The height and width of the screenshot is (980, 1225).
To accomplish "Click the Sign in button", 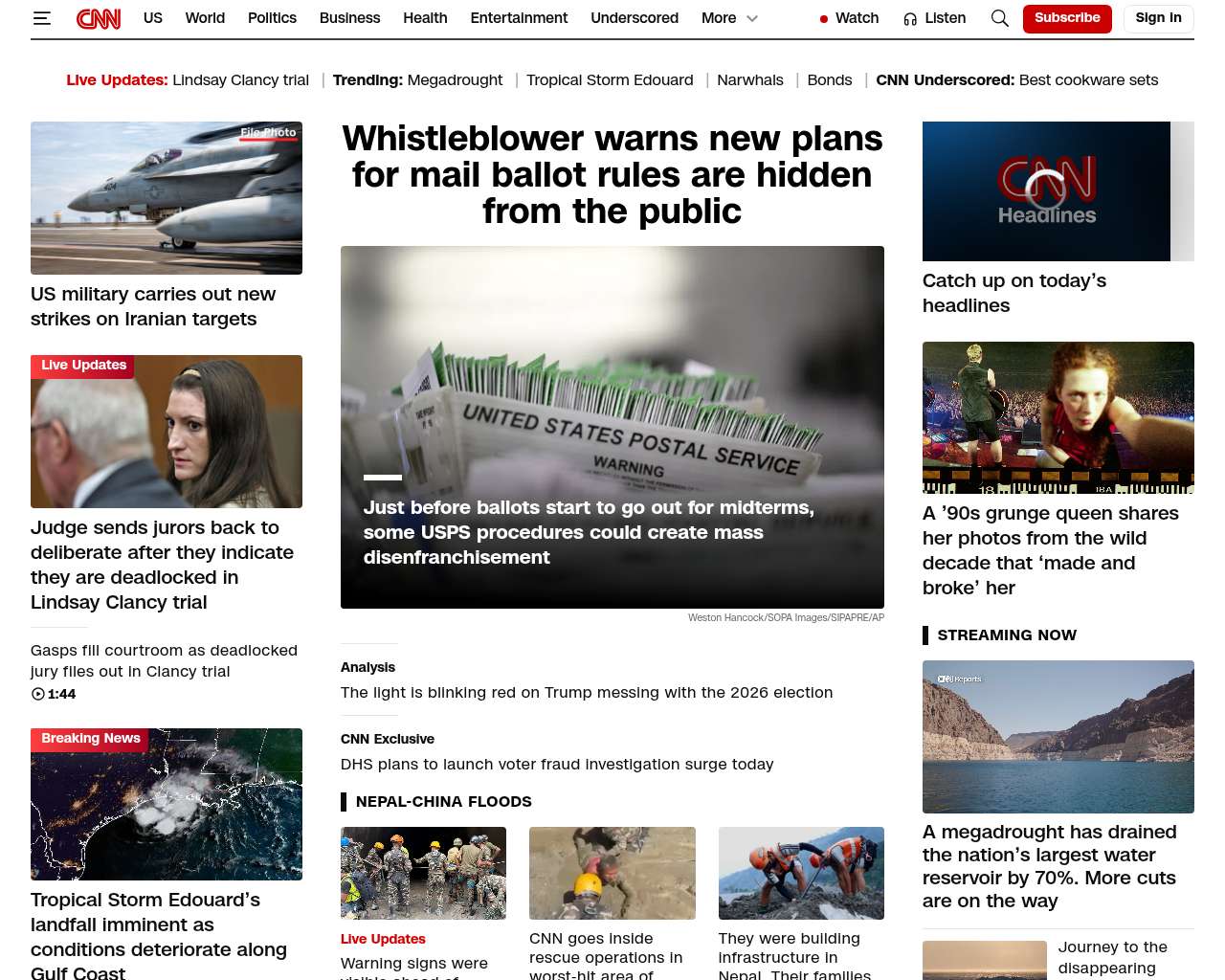I will [x=1158, y=18].
